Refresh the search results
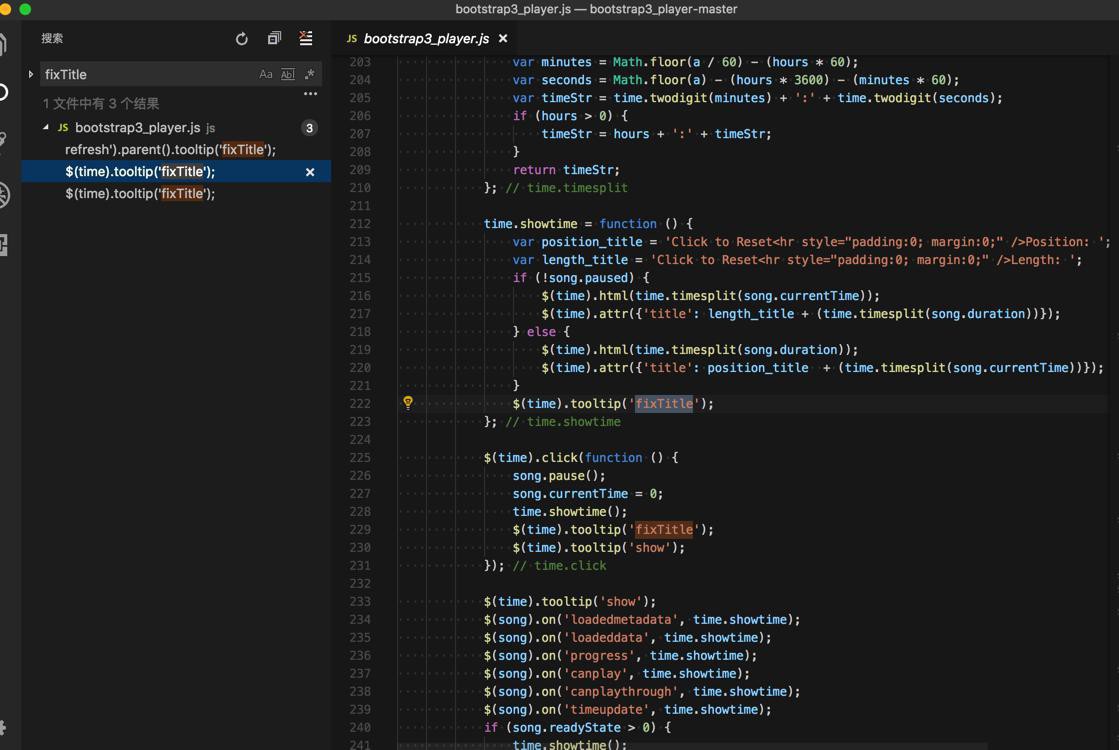 [241, 39]
